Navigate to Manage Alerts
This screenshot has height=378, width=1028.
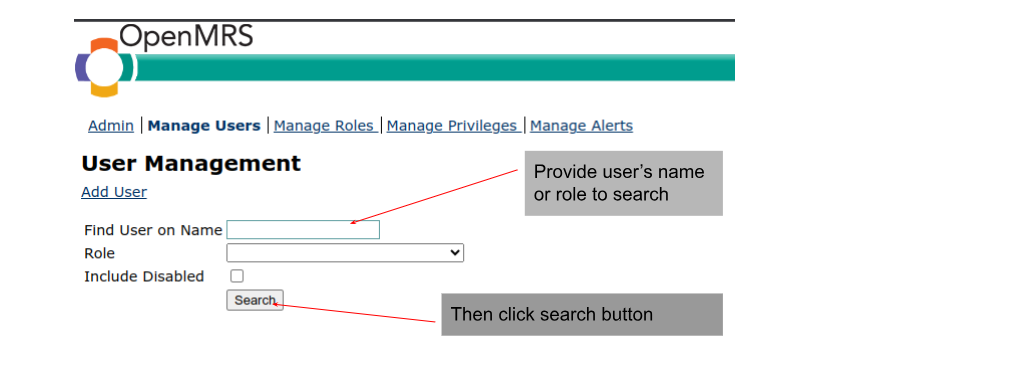click(x=582, y=126)
